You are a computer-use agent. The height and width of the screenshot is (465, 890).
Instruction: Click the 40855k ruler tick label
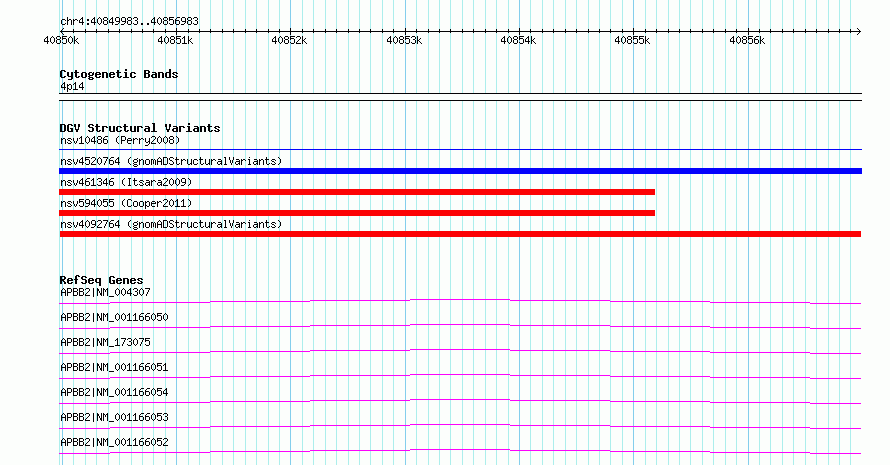[x=632, y=40]
